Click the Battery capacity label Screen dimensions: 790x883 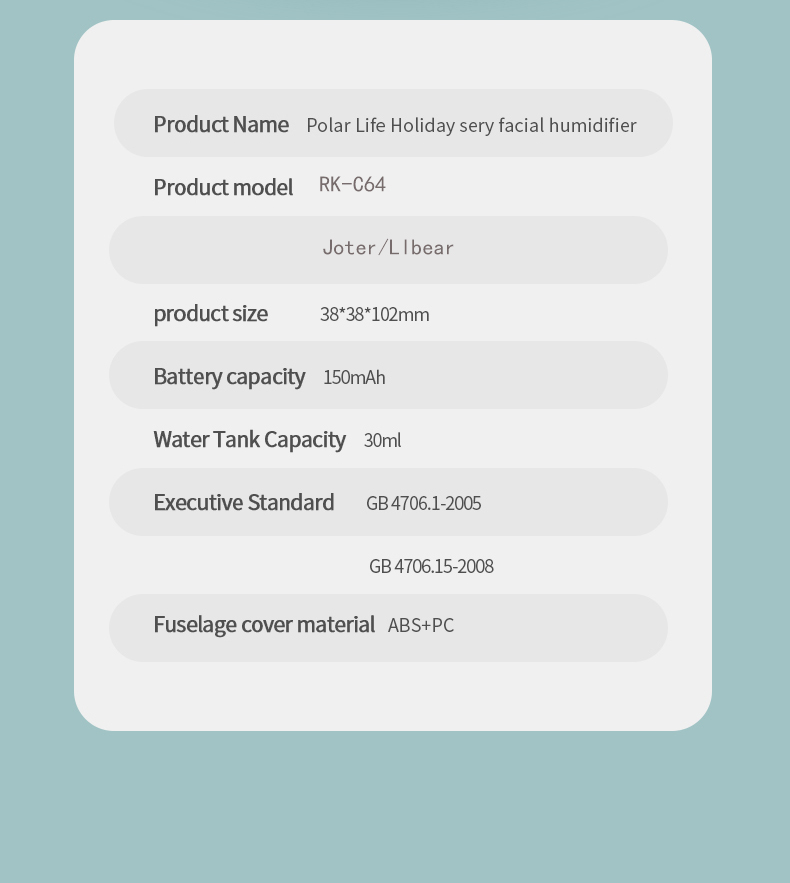click(x=229, y=377)
